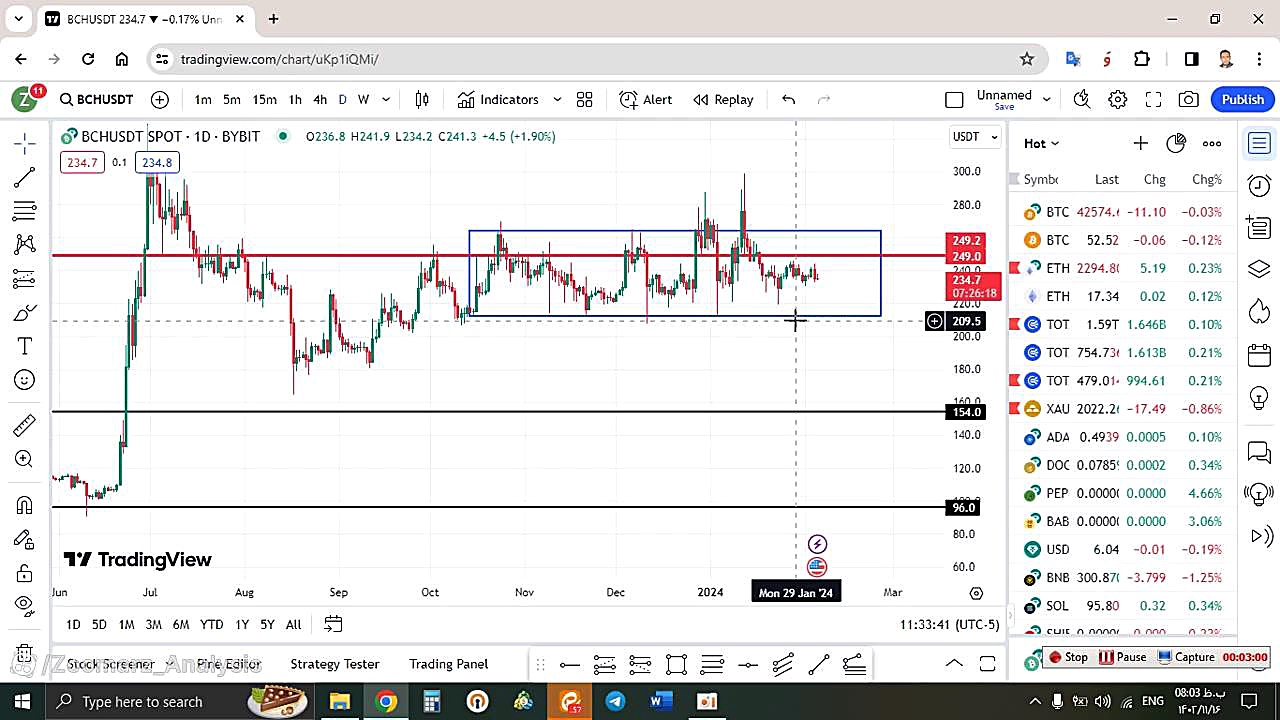Open the Alerts clock panel
This screenshot has width=1280, height=720.
point(1259,185)
